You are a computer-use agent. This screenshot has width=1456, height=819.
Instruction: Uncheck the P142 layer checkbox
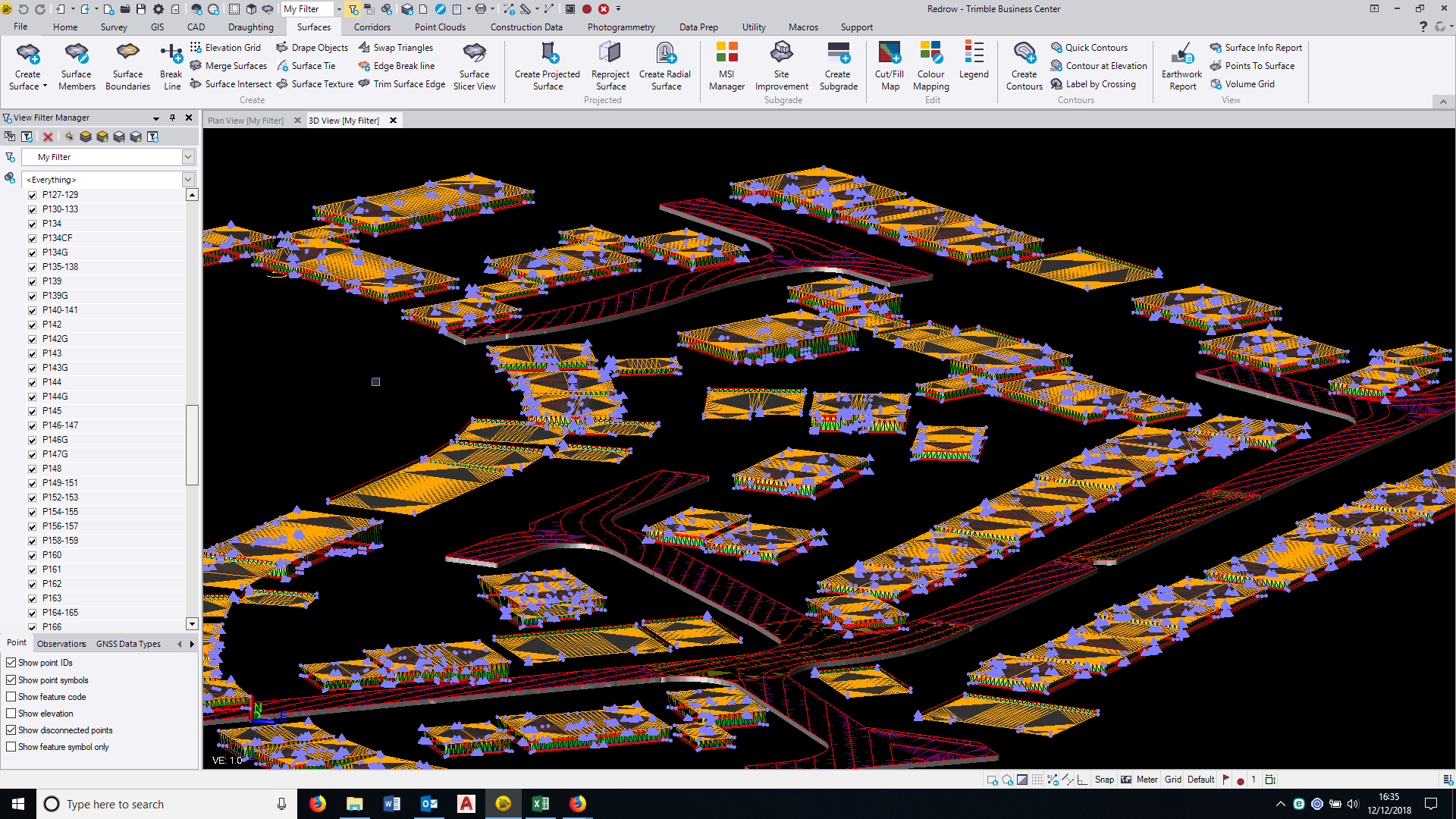(33, 325)
